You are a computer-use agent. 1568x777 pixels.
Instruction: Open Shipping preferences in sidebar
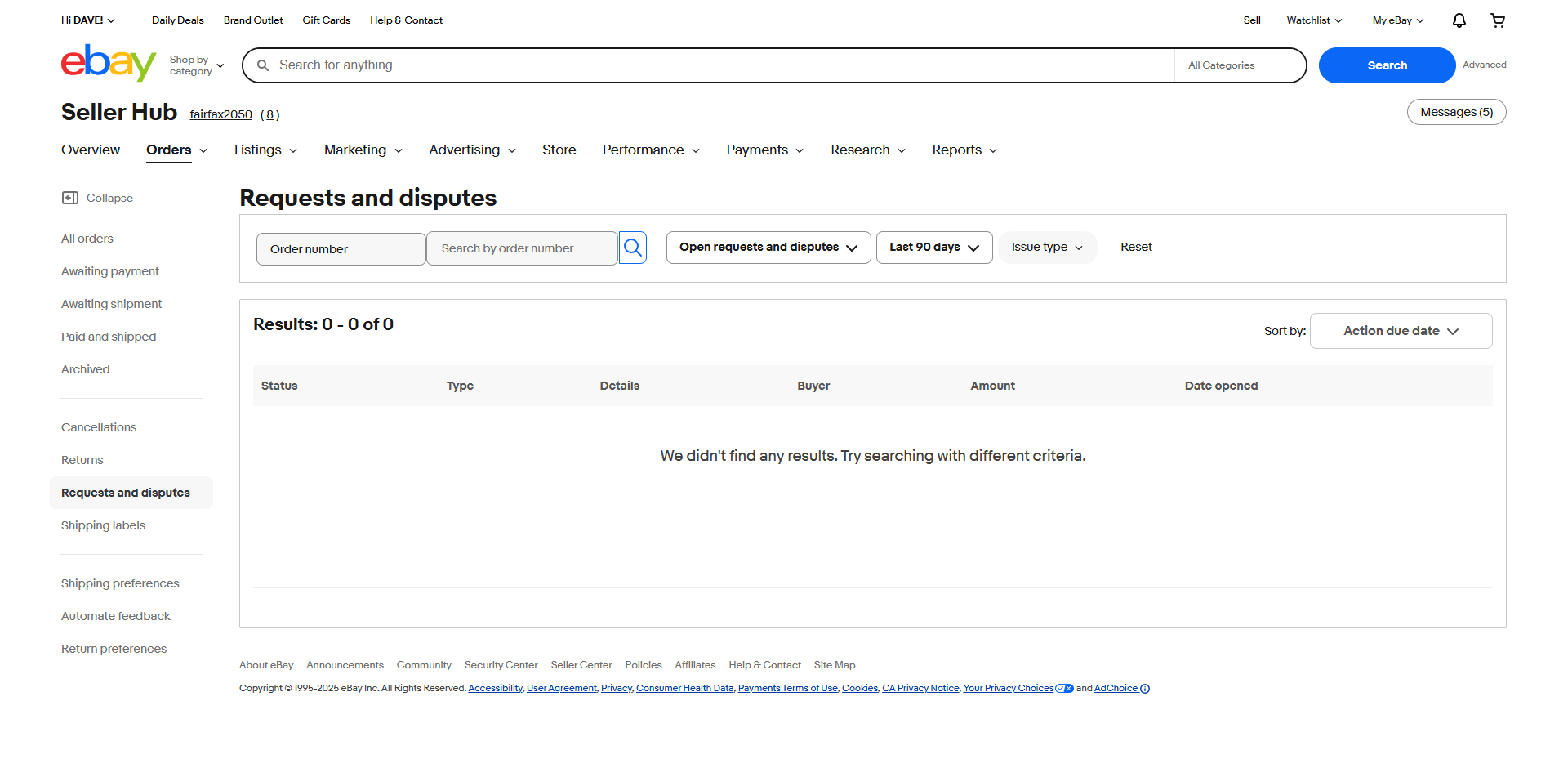(120, 583)
